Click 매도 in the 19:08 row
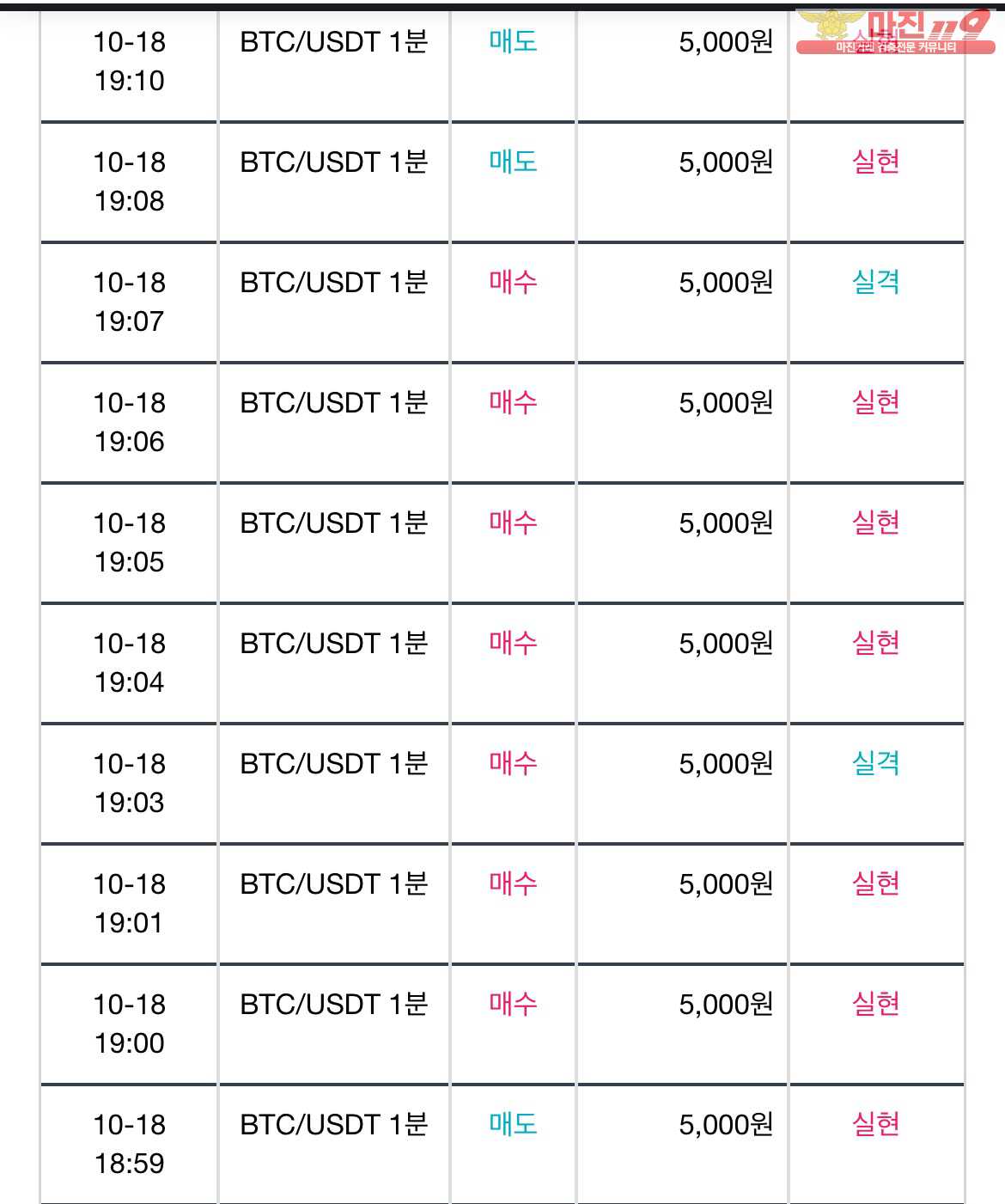This screenshot has width=1005, height=1204. (513, 162)
